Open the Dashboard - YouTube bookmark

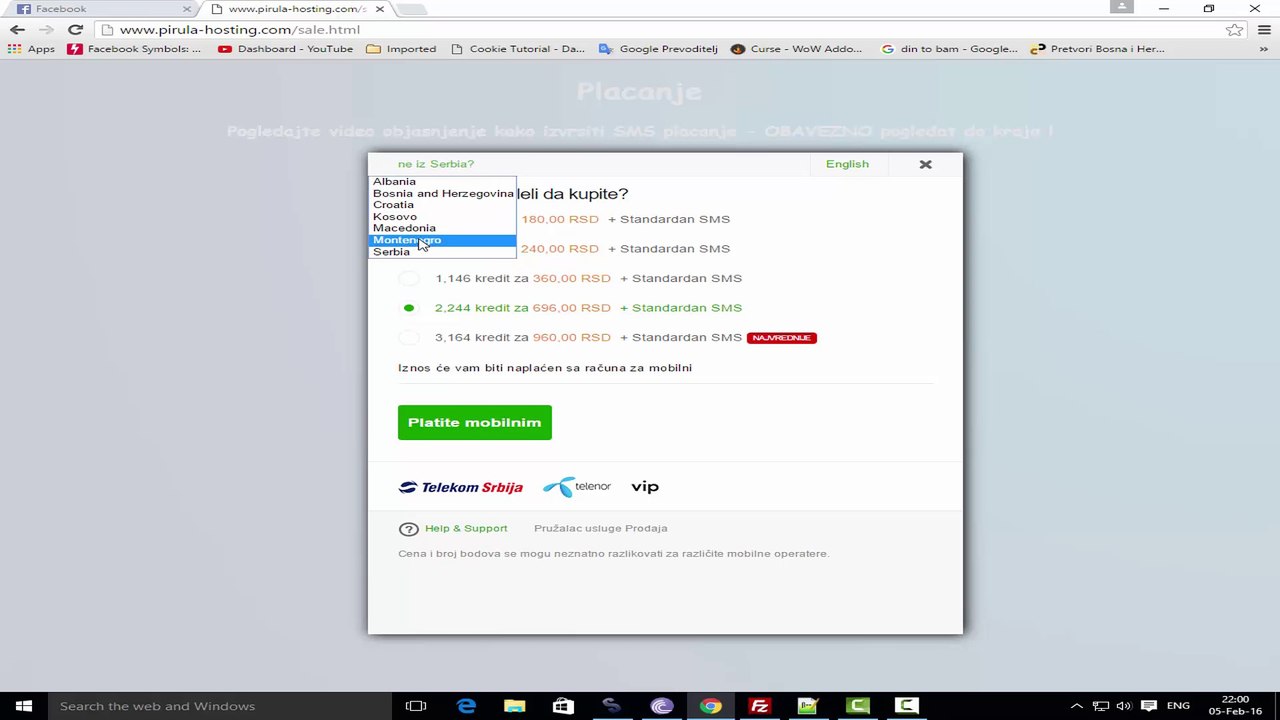click(x=285, y=49)
